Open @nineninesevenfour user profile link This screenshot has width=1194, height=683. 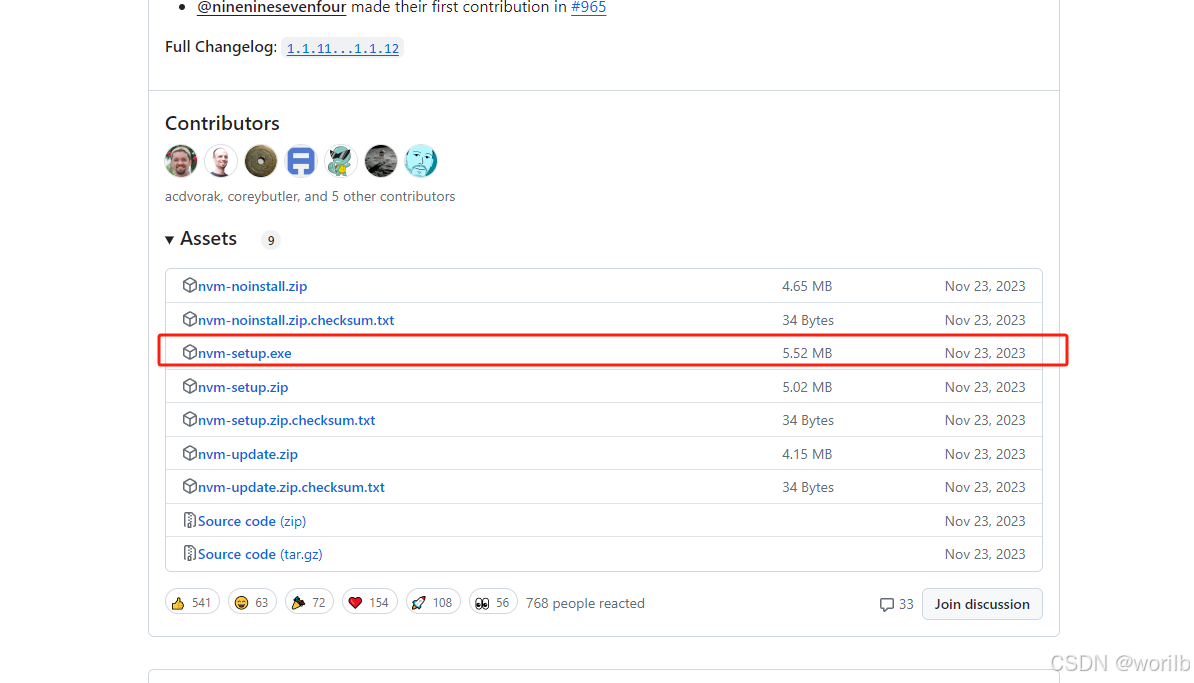pos(272,8)
